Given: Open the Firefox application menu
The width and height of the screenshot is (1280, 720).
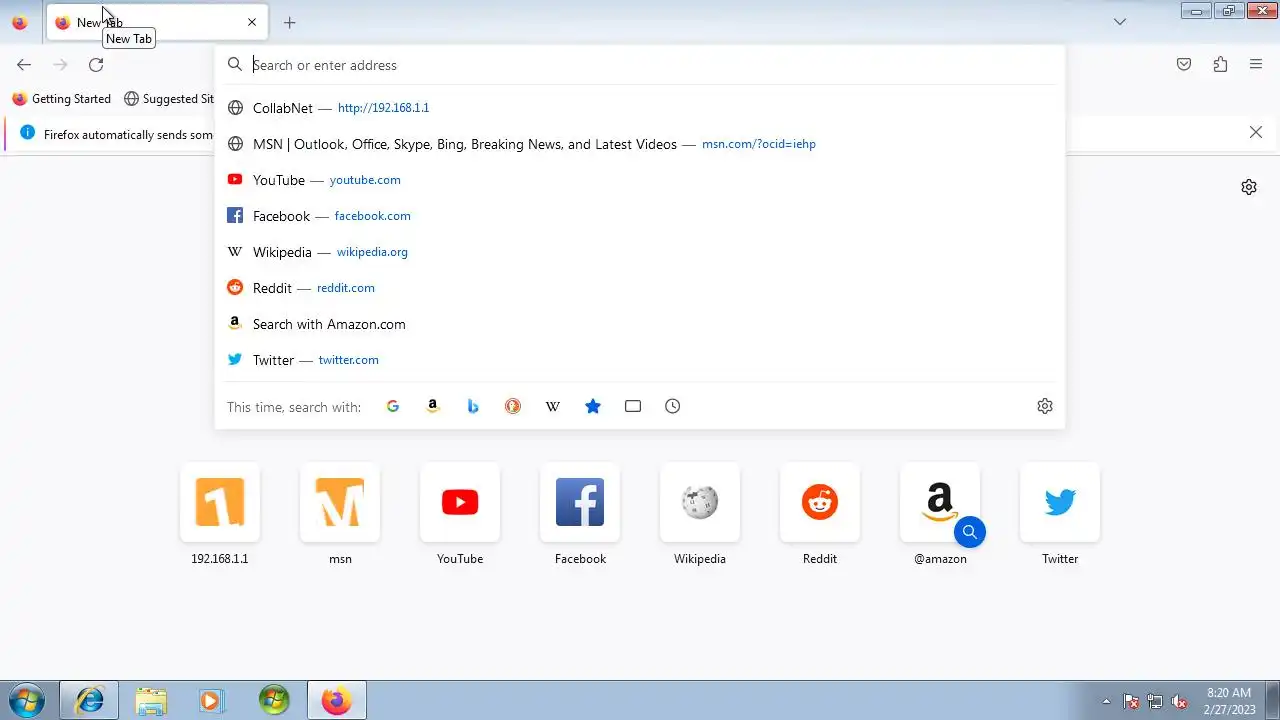Looking at the screenshot, I should [1256, 65].
